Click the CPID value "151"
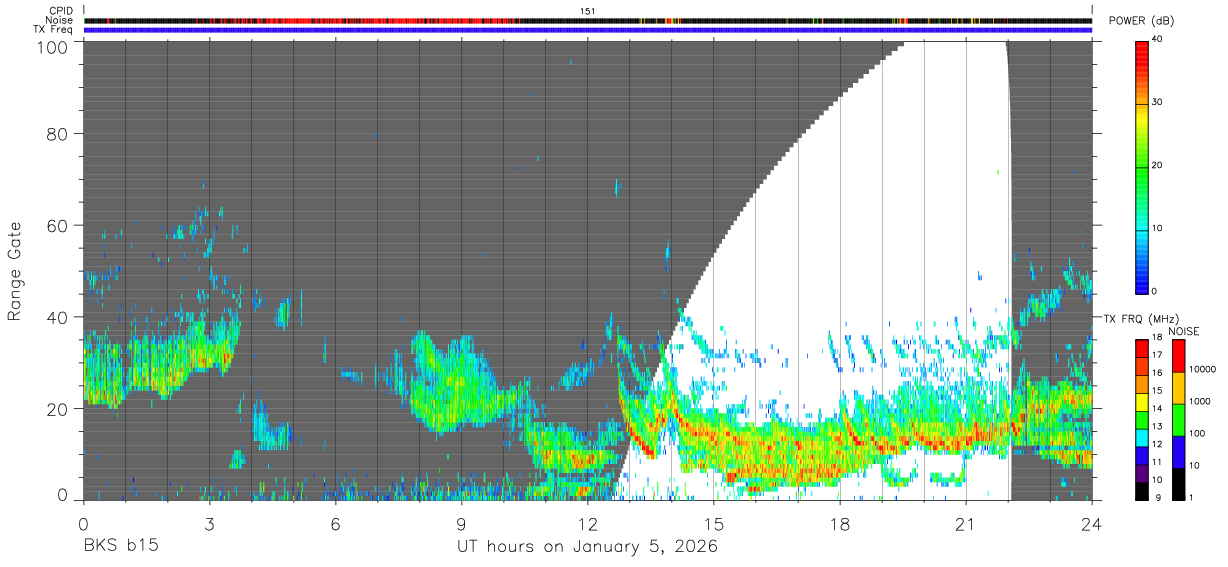Viewport: 1228px width, 567px height. (x=588, y=11)
